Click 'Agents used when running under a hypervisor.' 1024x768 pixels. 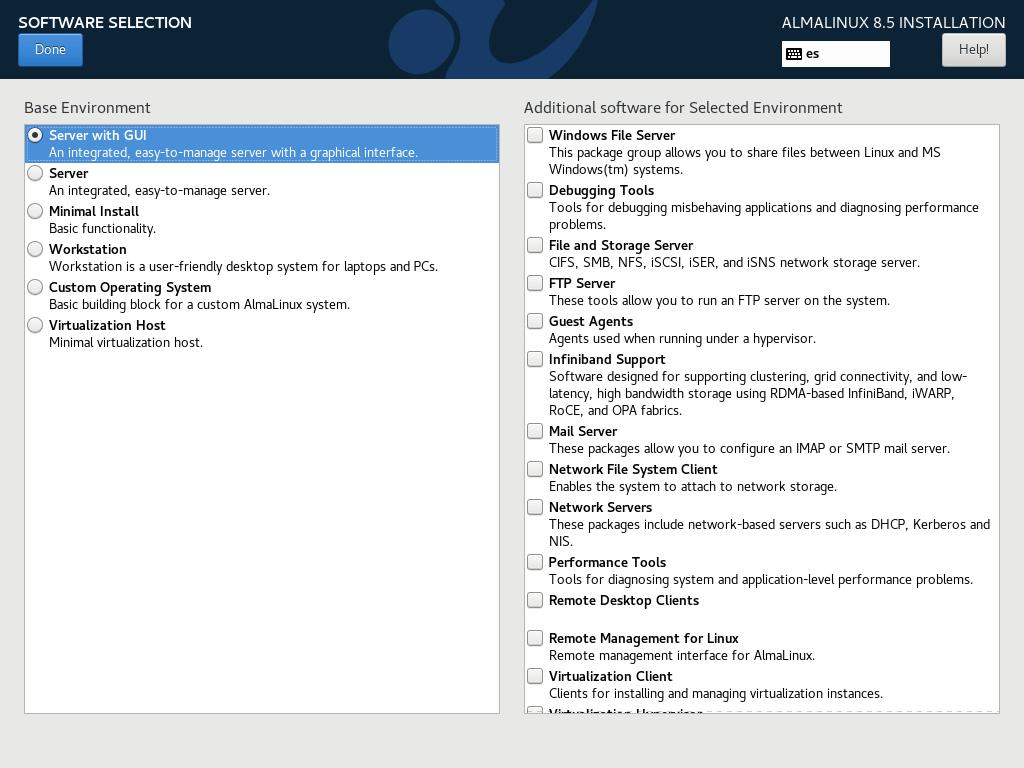click(x=682, y=338)
